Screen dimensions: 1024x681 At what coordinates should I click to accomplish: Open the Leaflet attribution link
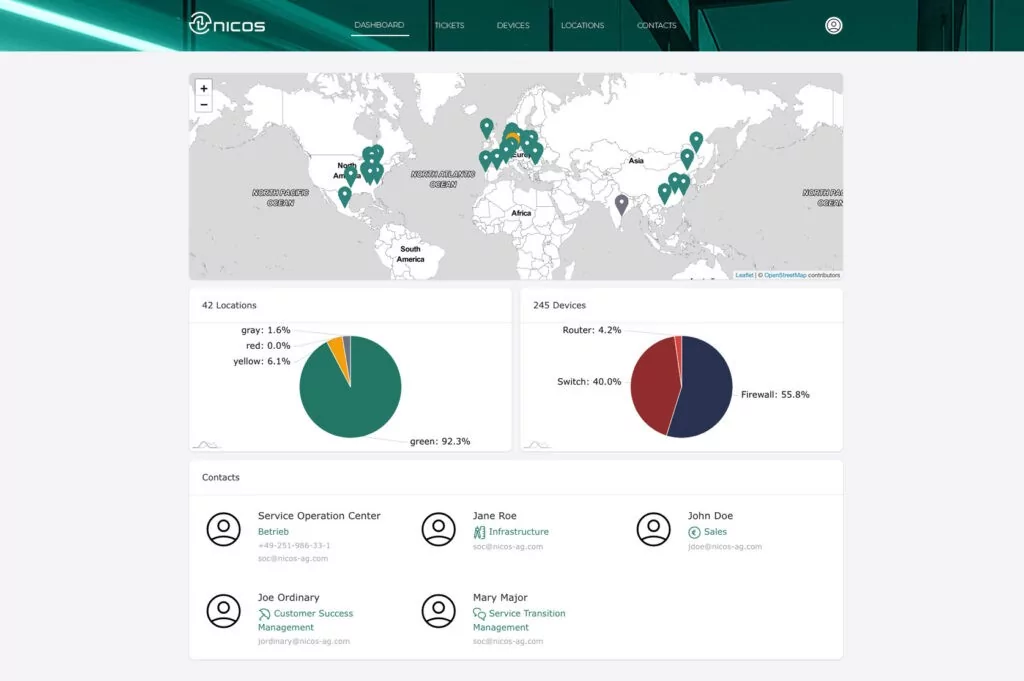744,276
